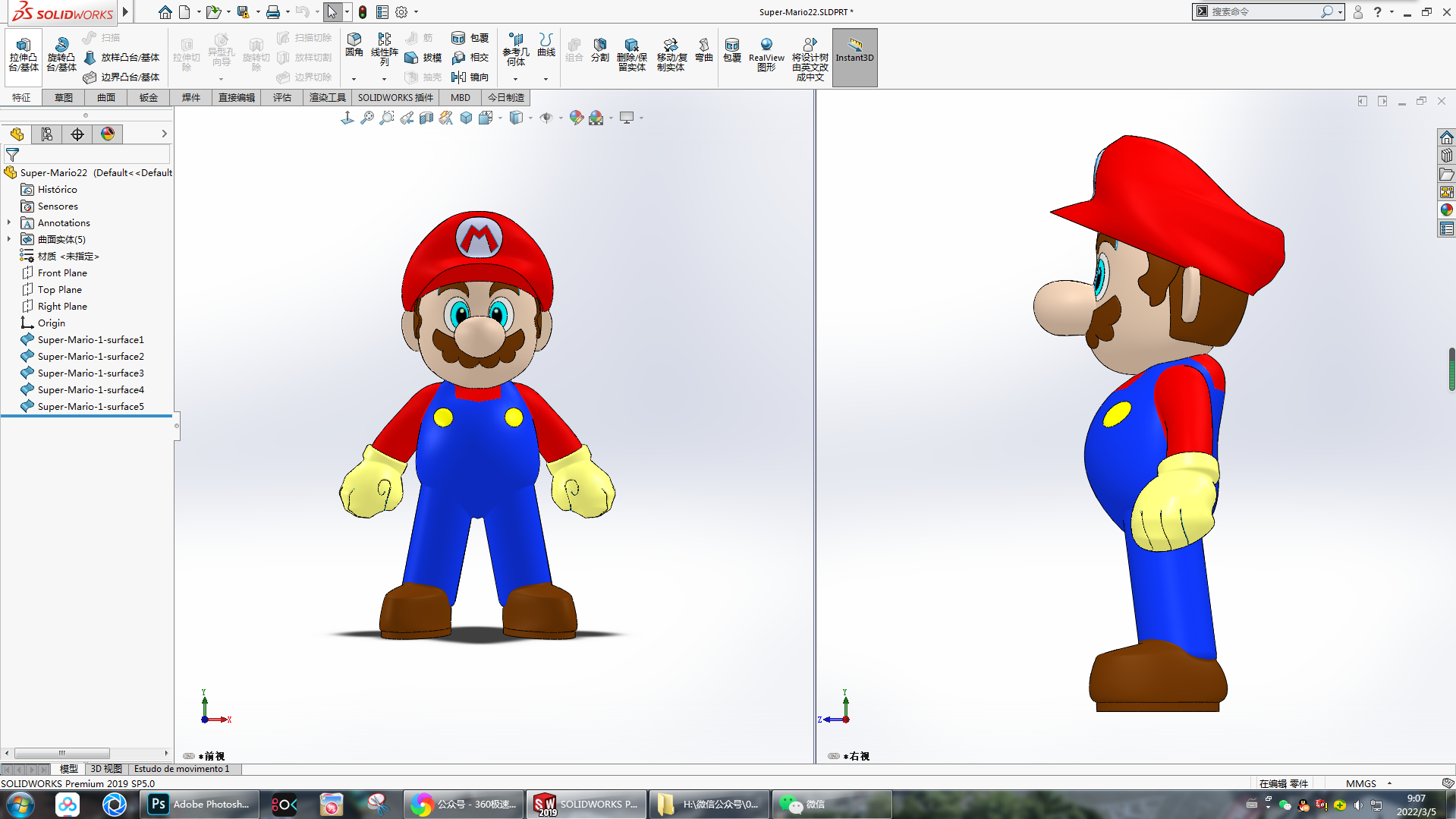Select the 弯曲 flex tool
The height and width of the screenshot is (819, 1456).
click(704, 49)
